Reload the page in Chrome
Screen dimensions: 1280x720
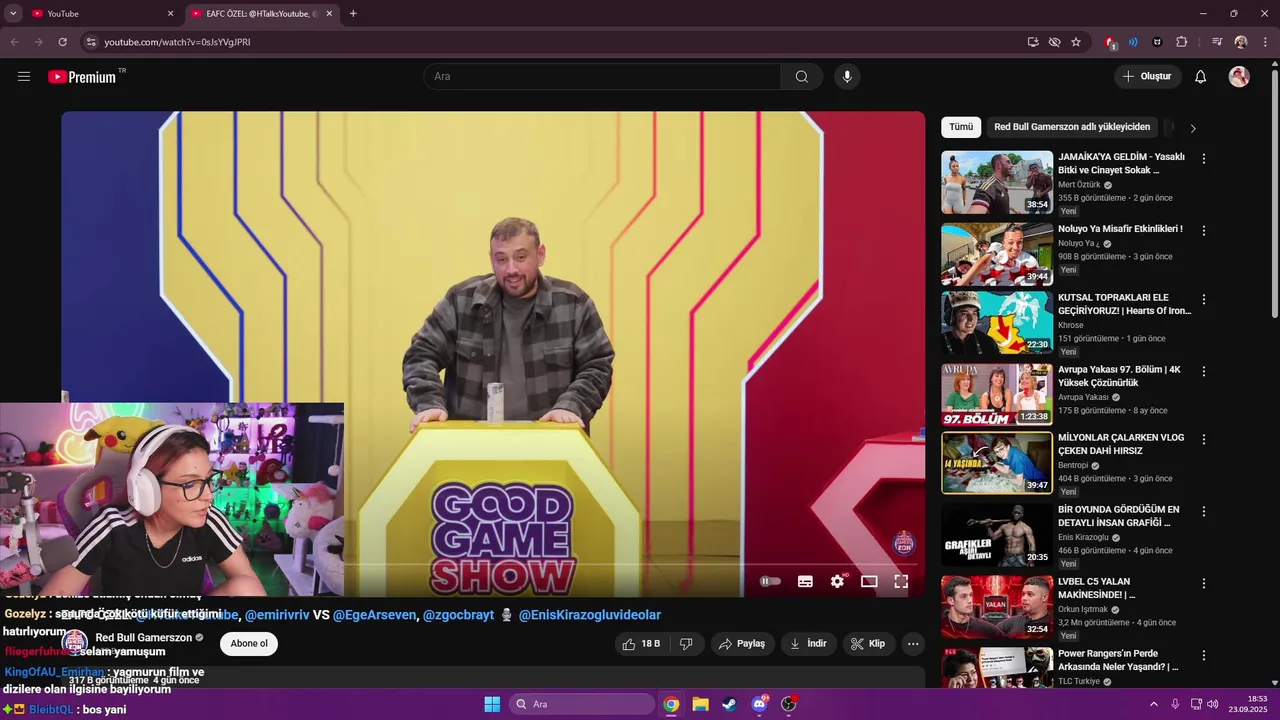[x=62, y=42]
